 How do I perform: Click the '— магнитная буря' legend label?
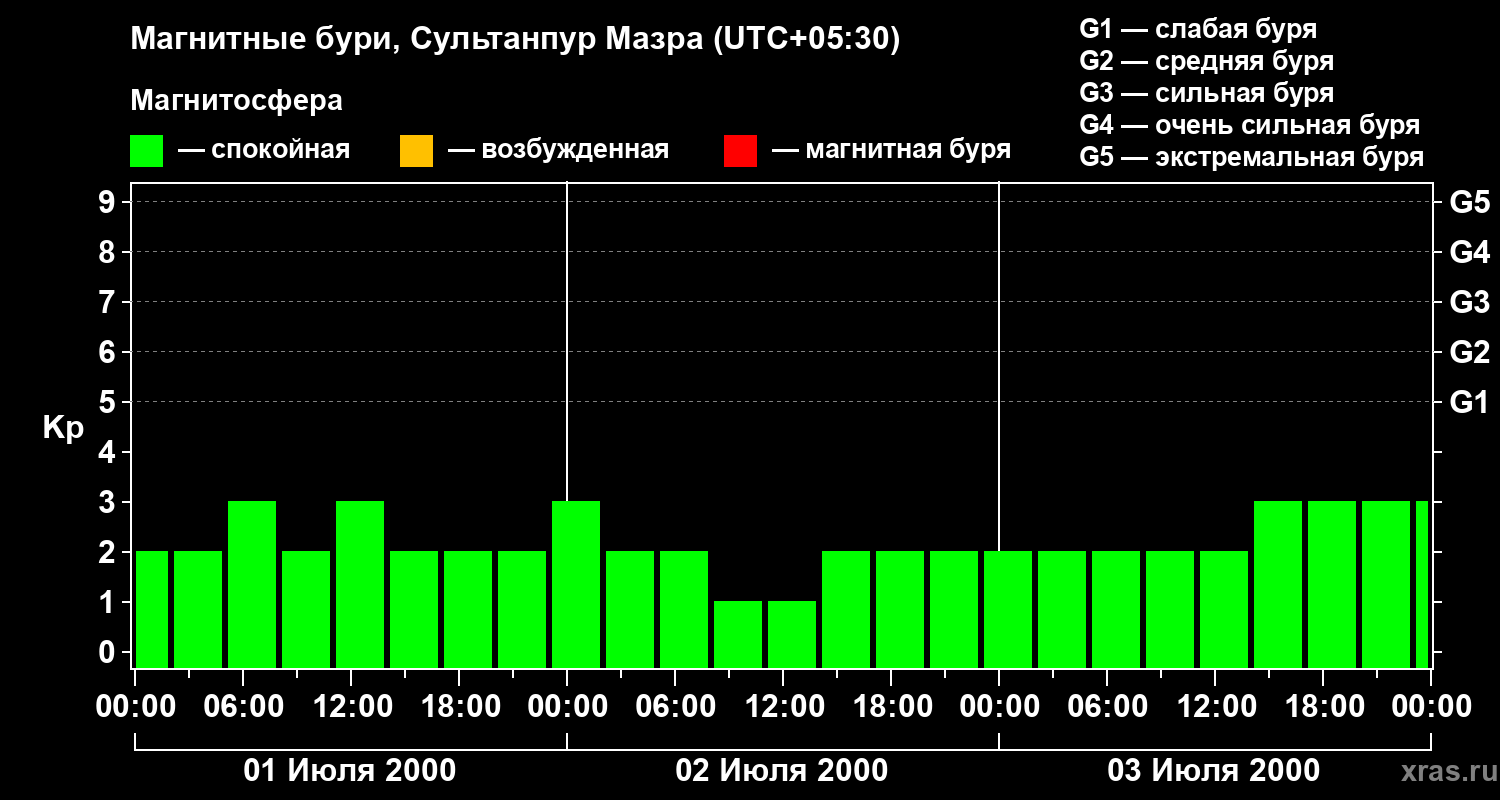point(891,150)
